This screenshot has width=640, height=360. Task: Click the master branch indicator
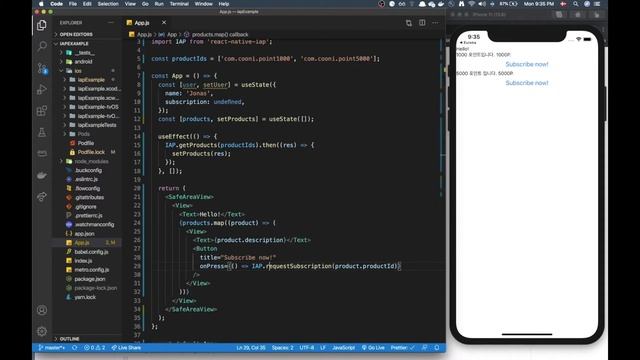point(51,348)
